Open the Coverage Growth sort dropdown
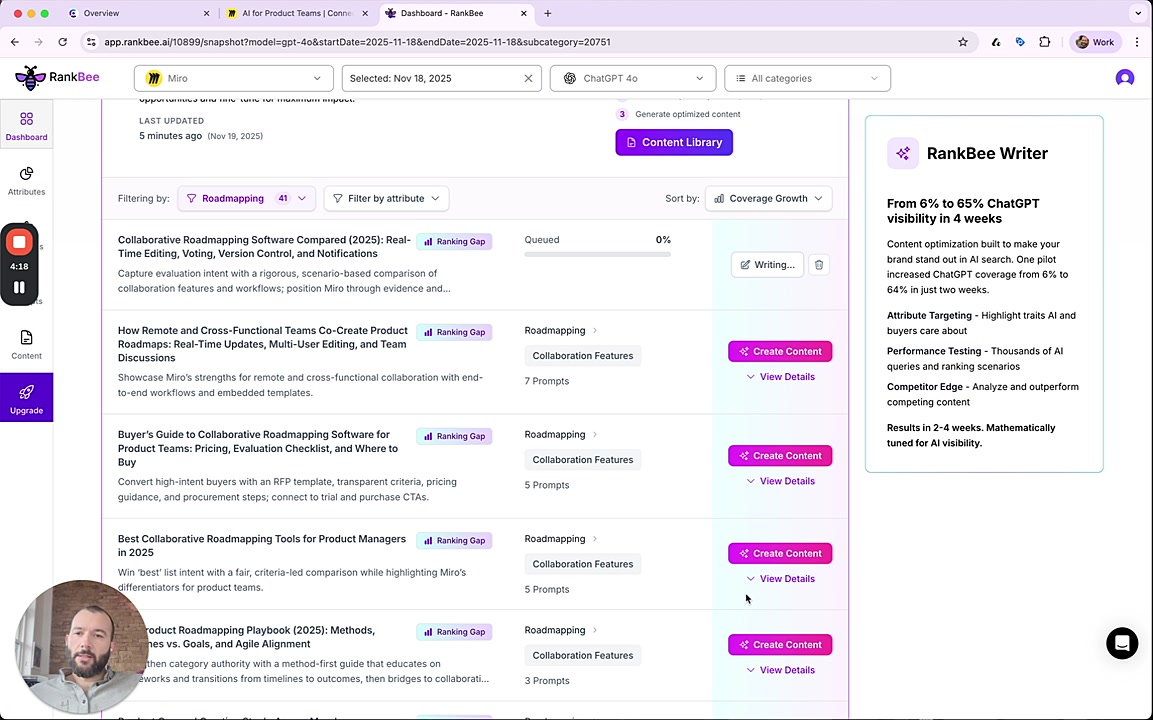 [x=768, y=198]
